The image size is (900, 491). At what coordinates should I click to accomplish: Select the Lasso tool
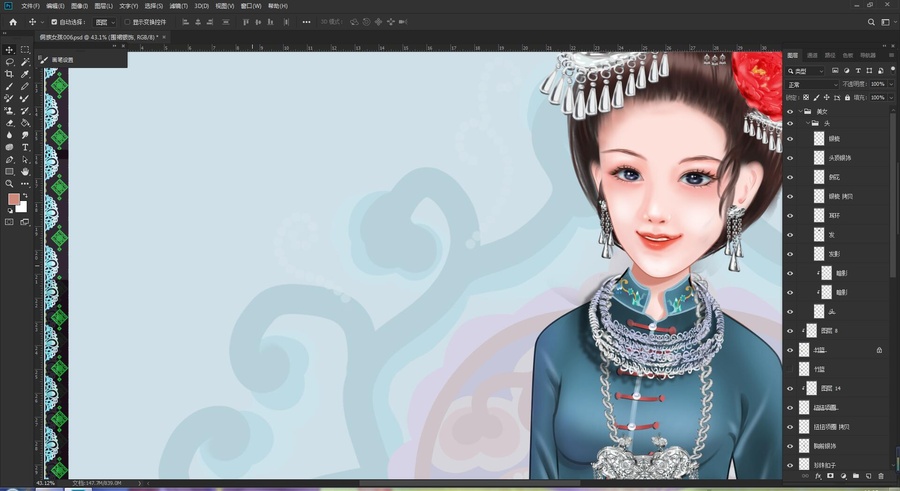click(x=9, y=61)
